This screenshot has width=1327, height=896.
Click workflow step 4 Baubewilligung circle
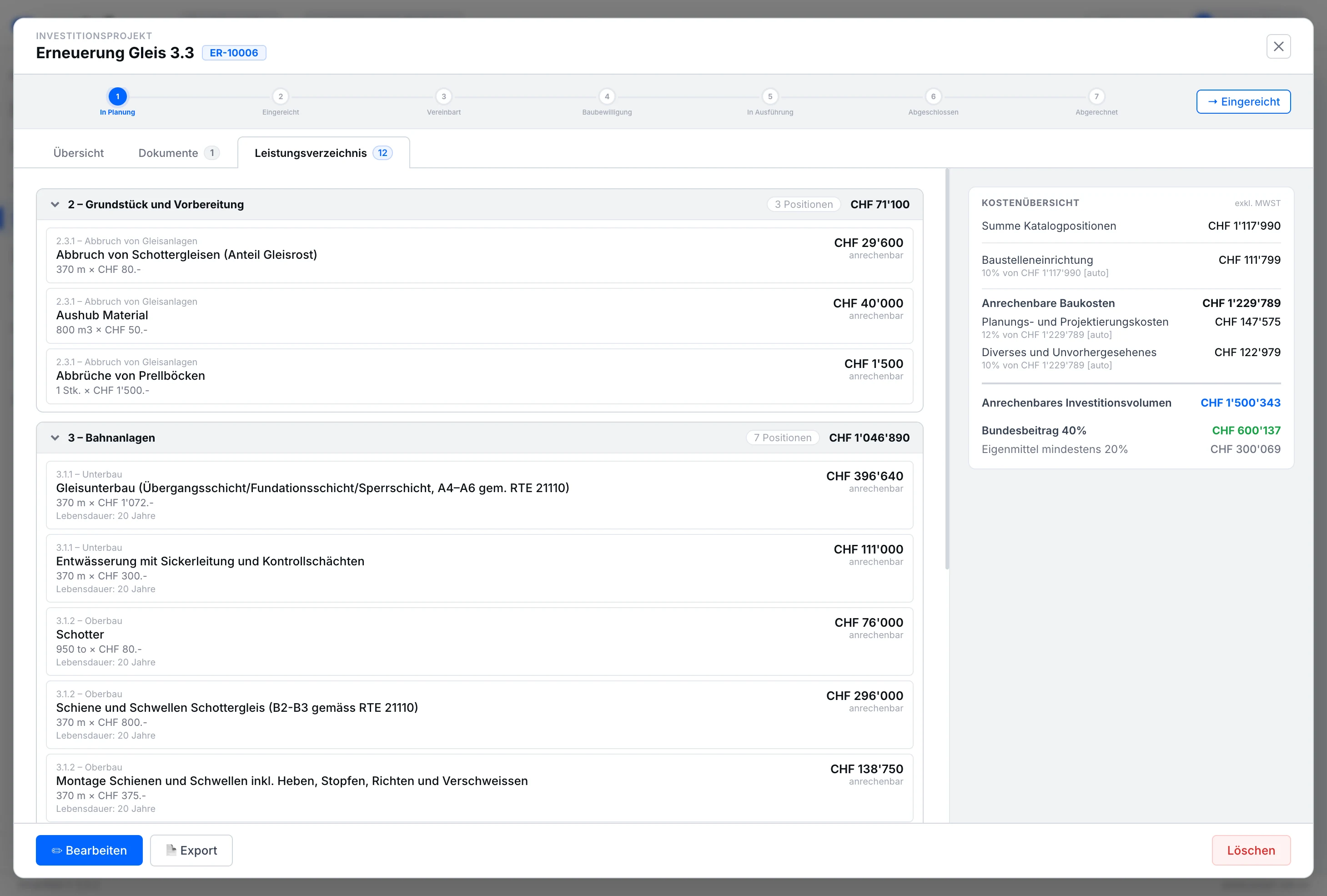pyautogui.click(x=607, y=96)
